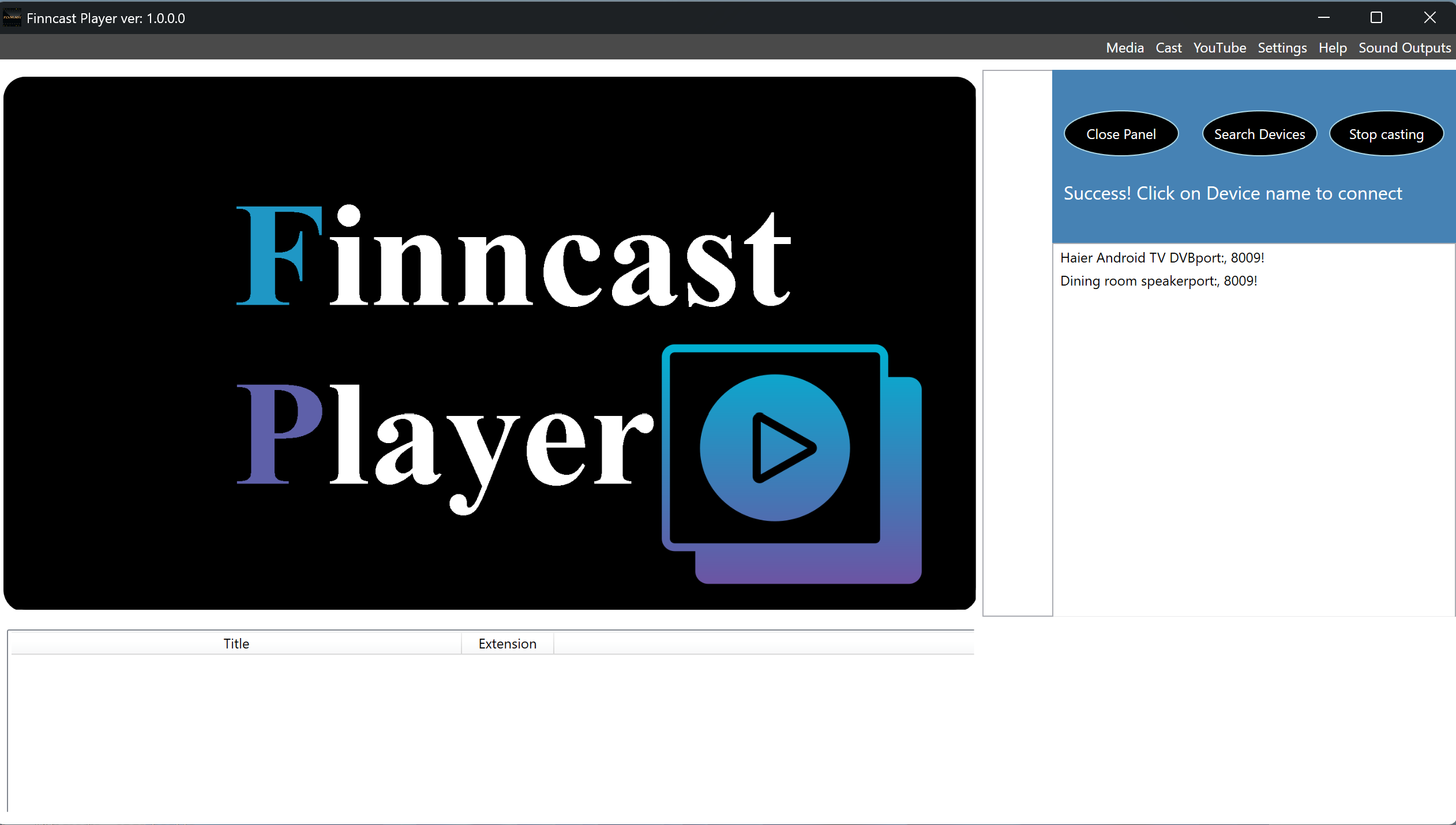Open the Sound Outputs menu
The width and height of the screenshot is (1456, 825).
point(1404,48)
